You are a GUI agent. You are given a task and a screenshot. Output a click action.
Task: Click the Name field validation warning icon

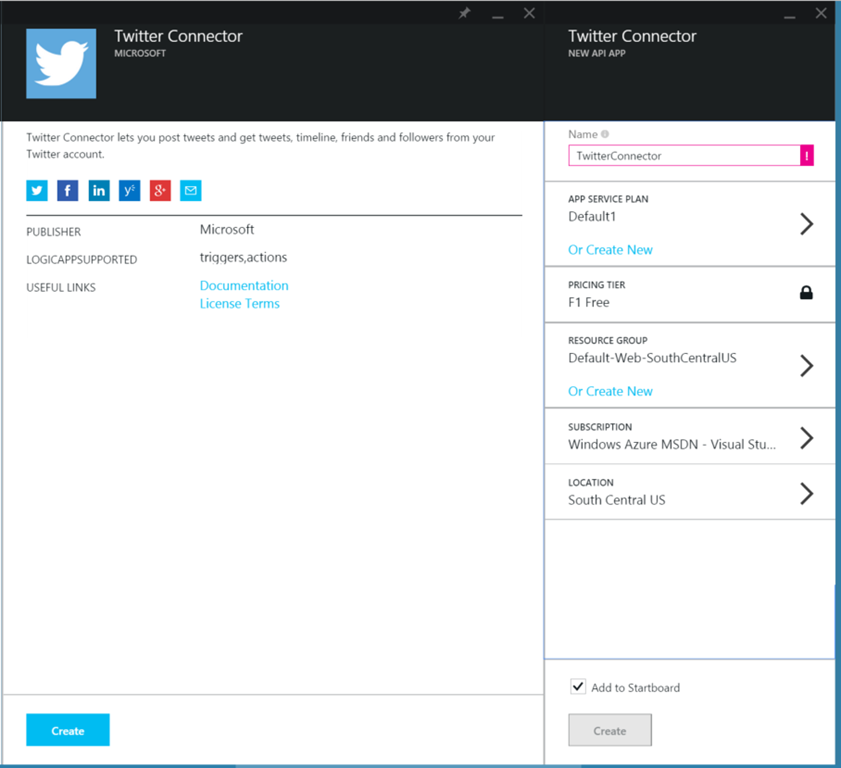(807, 156)
